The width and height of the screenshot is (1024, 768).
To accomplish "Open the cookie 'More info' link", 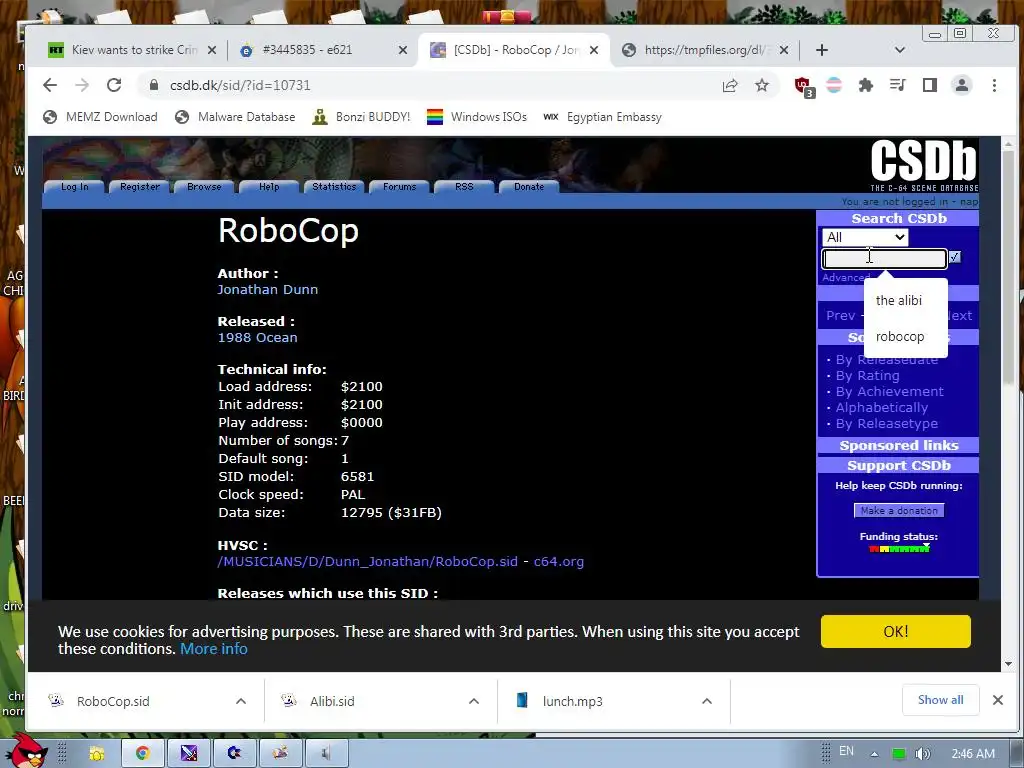I will [x=214, y=648].
